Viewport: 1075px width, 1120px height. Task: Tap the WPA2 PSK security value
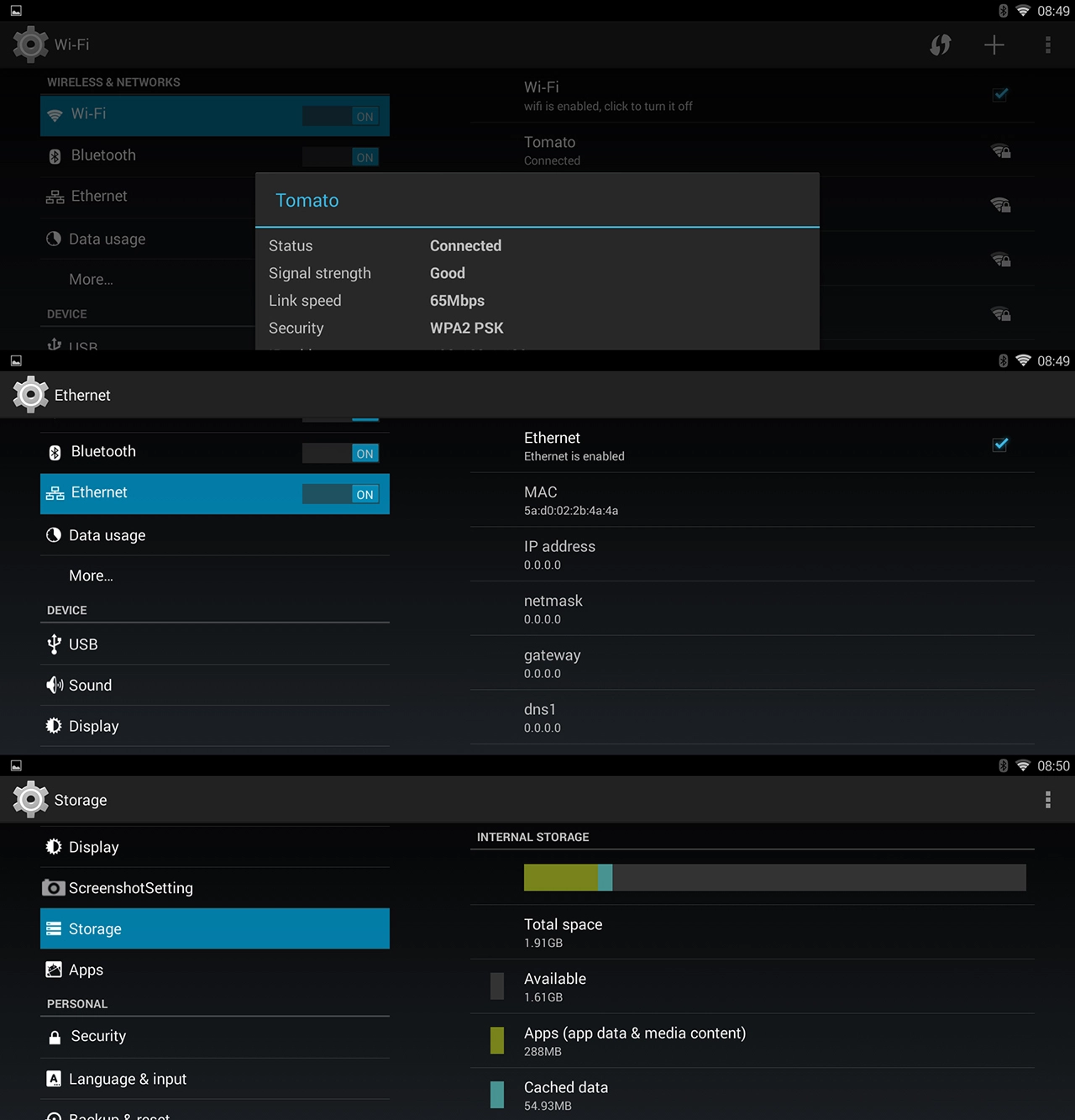pos(467,329)
